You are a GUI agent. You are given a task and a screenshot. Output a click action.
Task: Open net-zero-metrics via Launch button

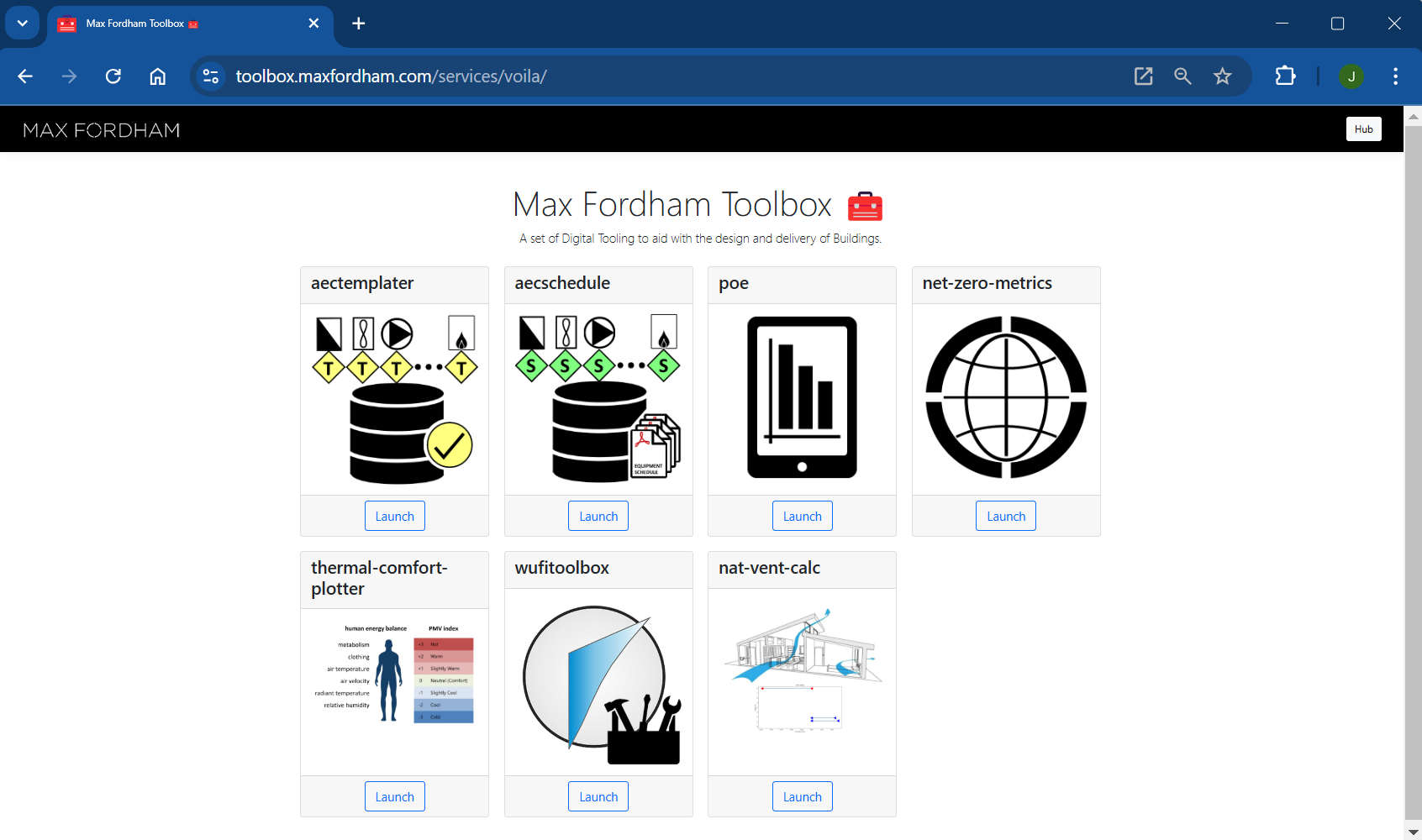pos(1006,516)
